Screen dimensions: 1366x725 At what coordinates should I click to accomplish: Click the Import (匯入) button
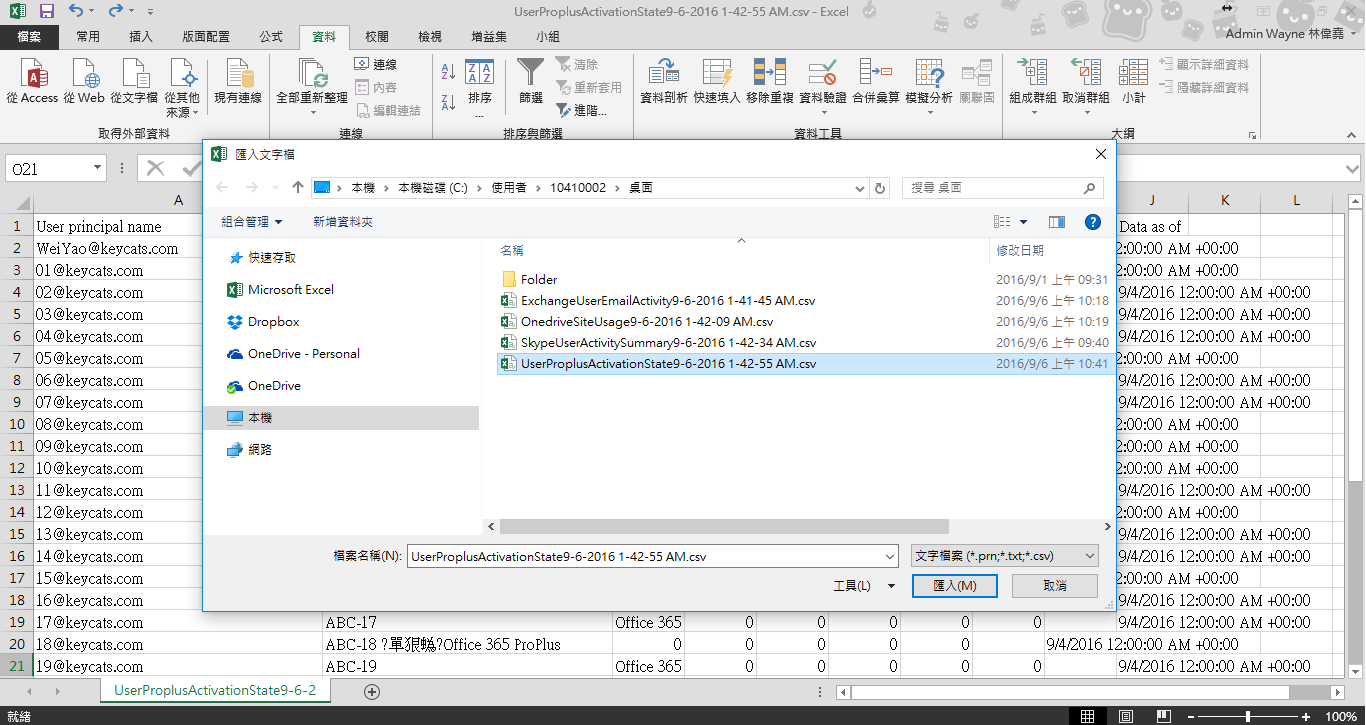(955, 586)
